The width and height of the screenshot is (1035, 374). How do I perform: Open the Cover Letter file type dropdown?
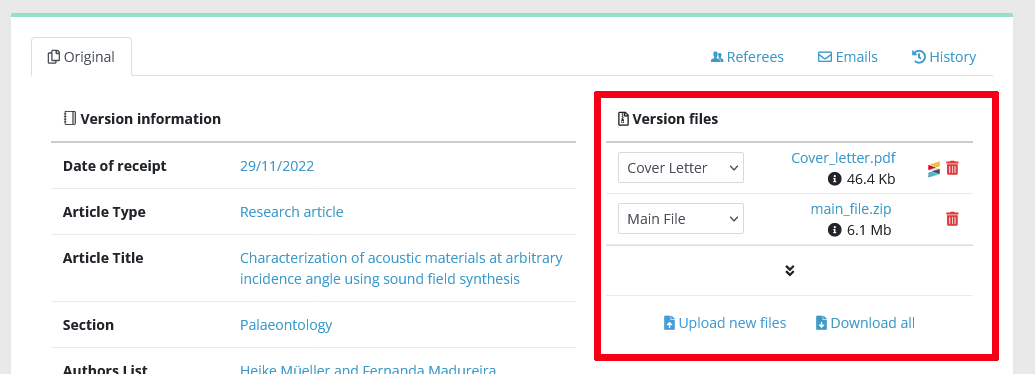[x=681, y=168]
